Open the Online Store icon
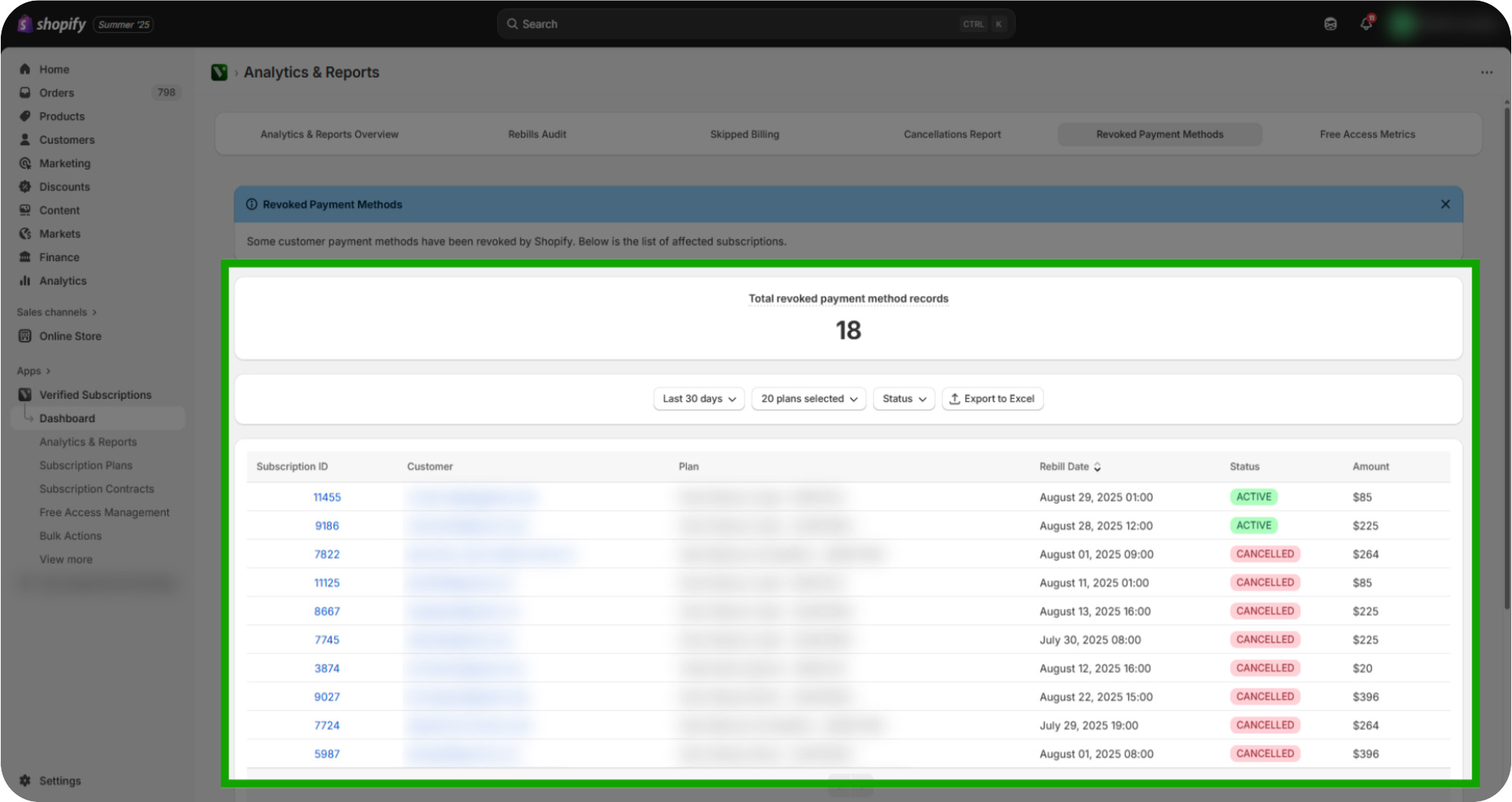1512x802 pixels. click(25, 336)
